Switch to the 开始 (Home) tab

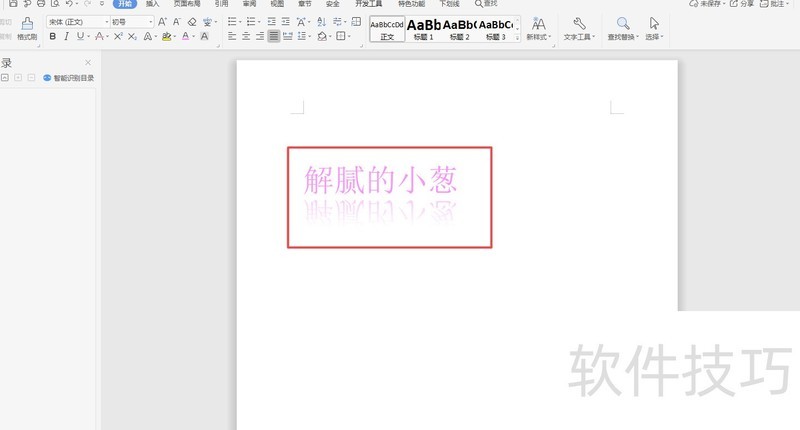125,4
